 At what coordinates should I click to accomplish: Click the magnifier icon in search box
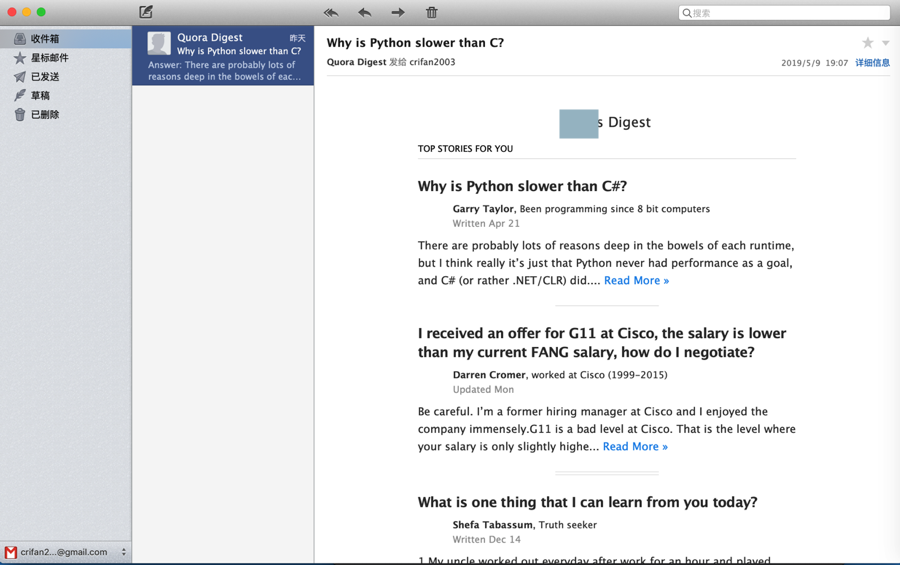coord(686,13)
